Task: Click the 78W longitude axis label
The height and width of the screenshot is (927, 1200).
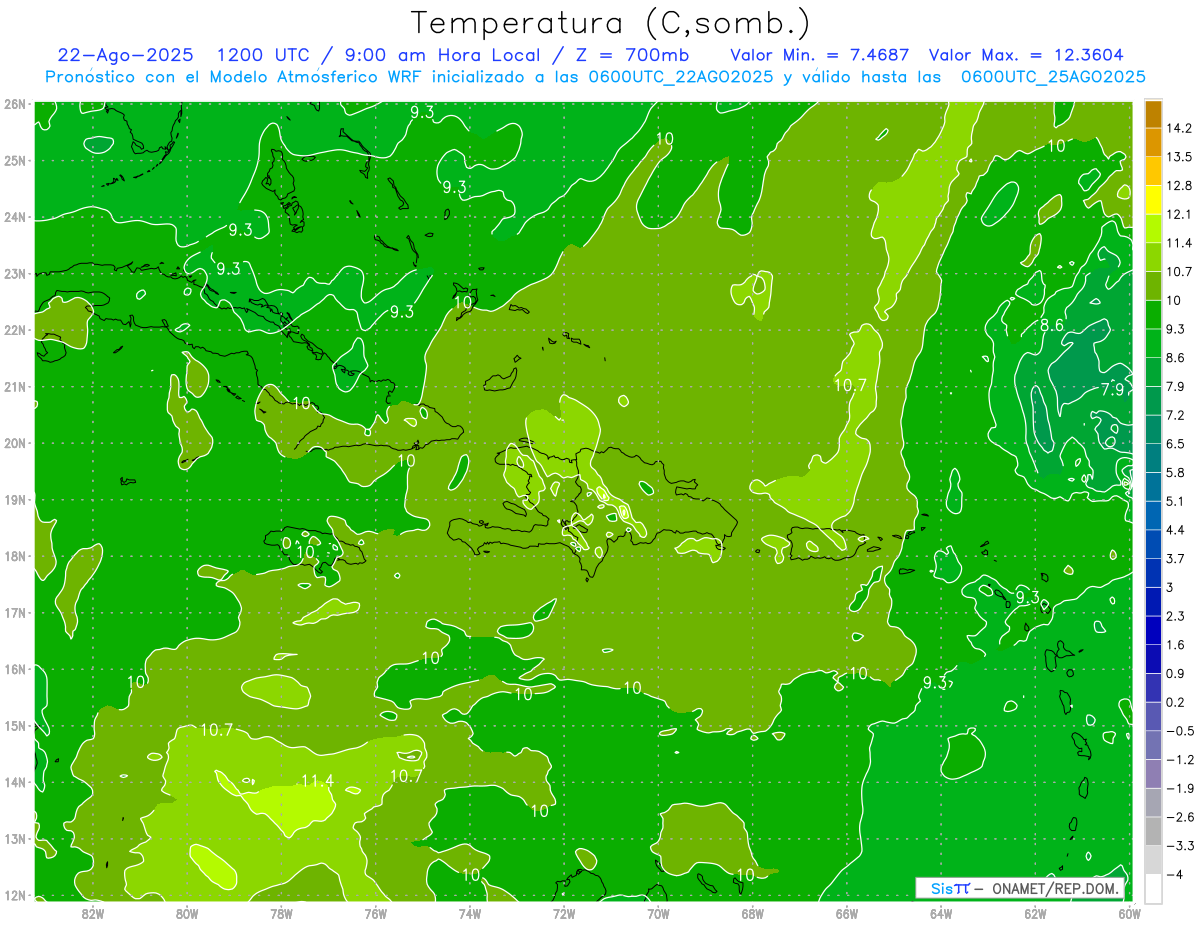Action: tap(281, 913)
